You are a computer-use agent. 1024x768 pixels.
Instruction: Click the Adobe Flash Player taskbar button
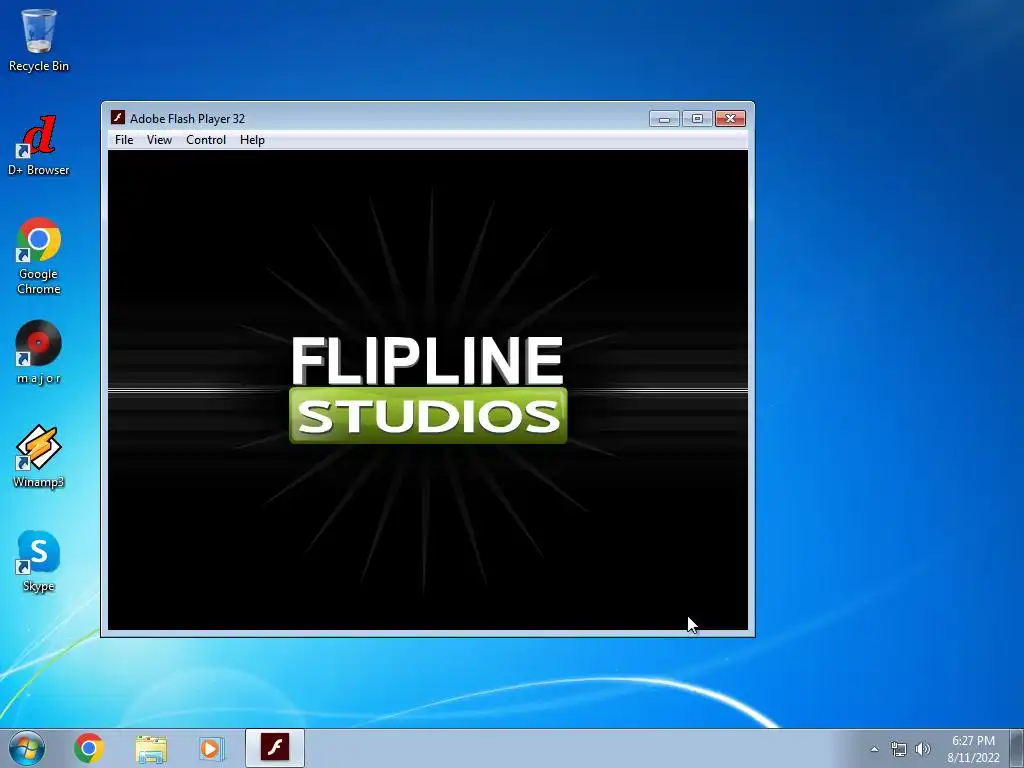coord(275,748)
